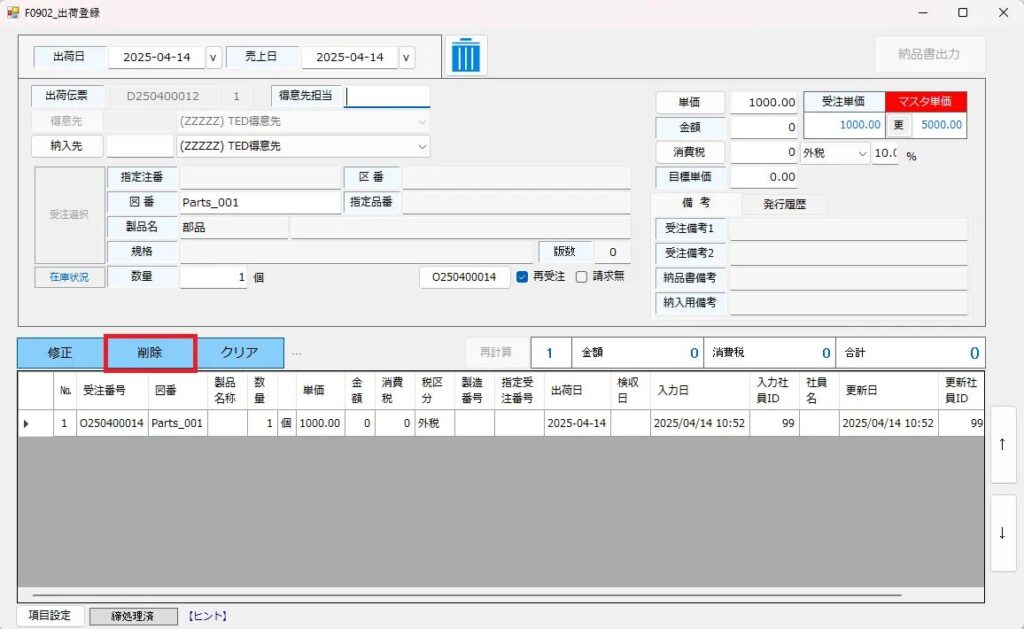Click the 再計算 button
1024x629 pixels.
496,353
